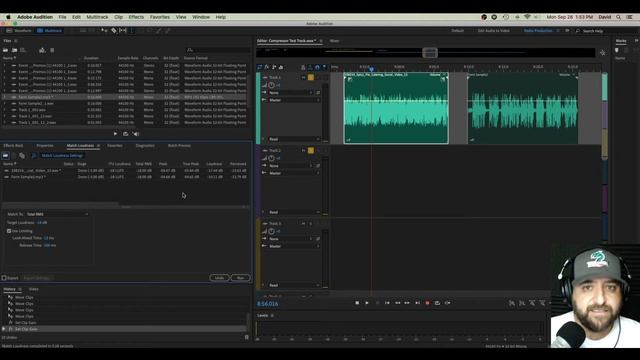Toggle snapping magnet icon in editor
Viewport: 640px width, 360px height.
(x=317, y=67)
